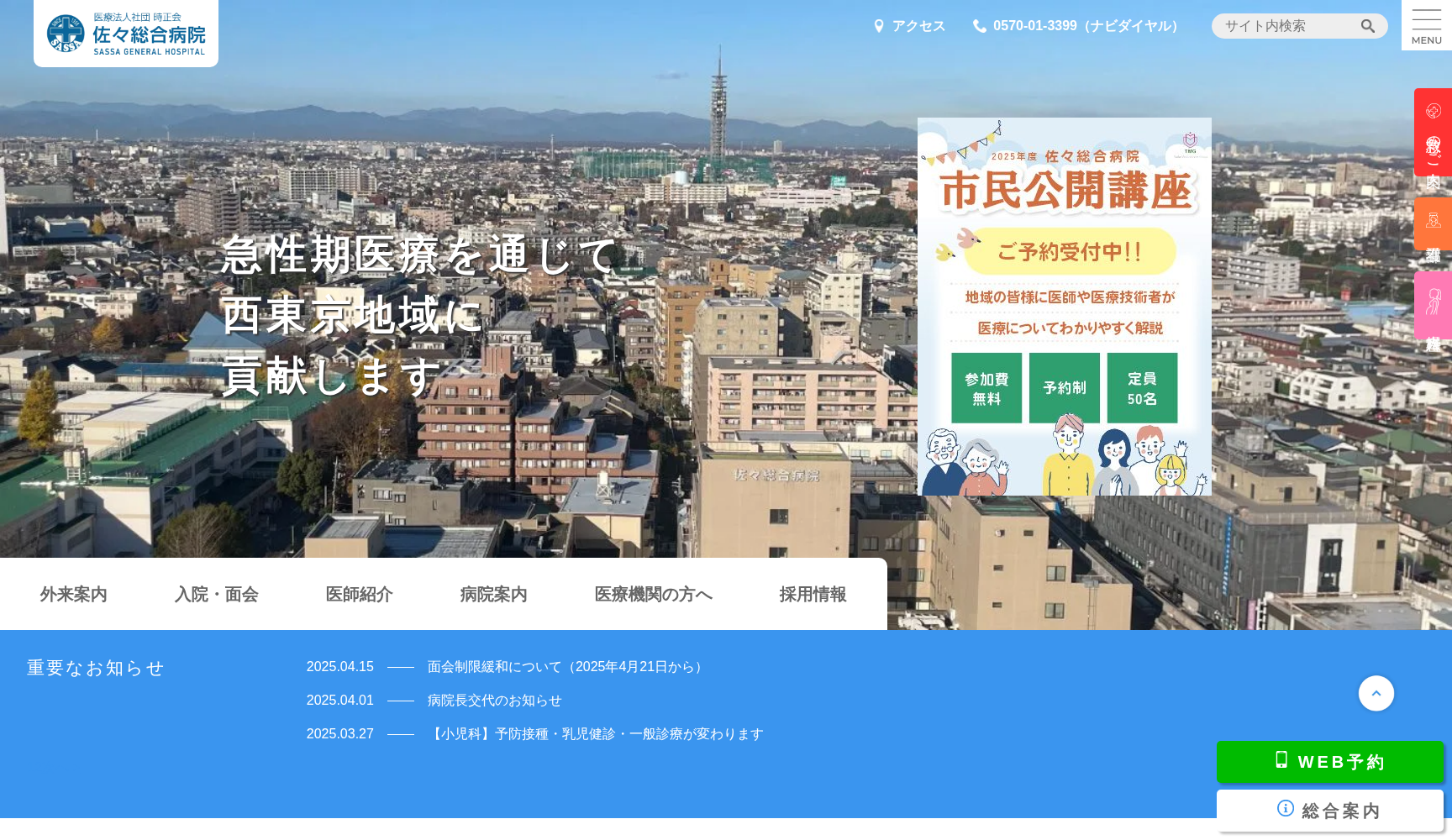
Task: Click the phone icon next to the navi-dial number
Action: 979,25
